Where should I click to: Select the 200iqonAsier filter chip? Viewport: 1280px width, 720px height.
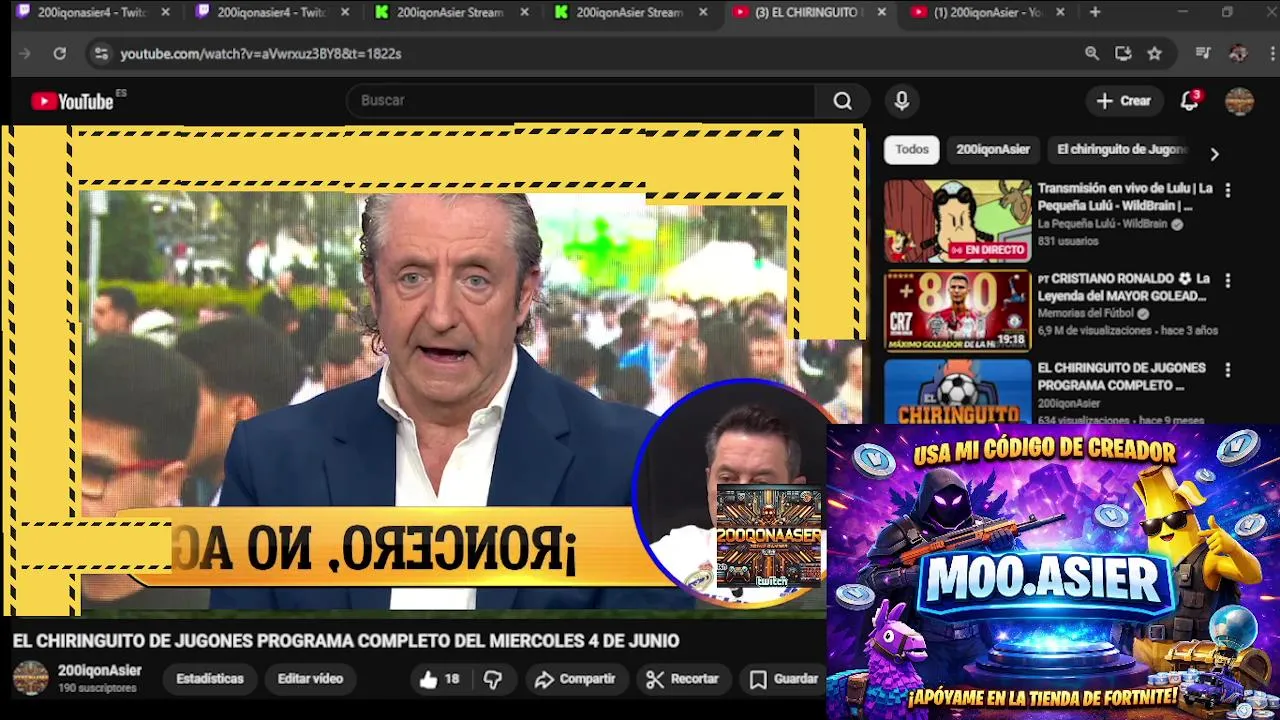993,149
